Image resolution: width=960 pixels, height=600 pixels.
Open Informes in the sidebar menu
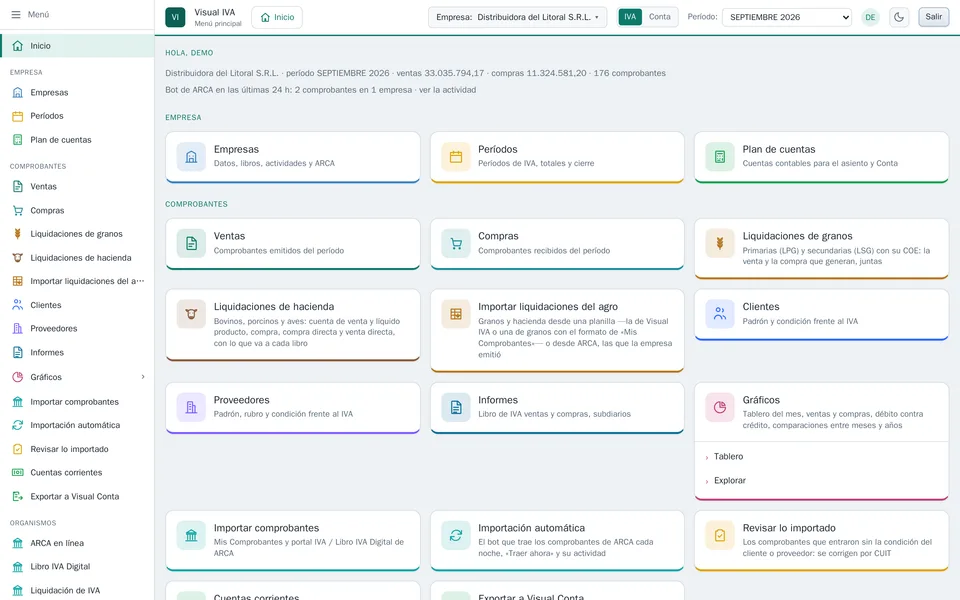coord(77,353)
